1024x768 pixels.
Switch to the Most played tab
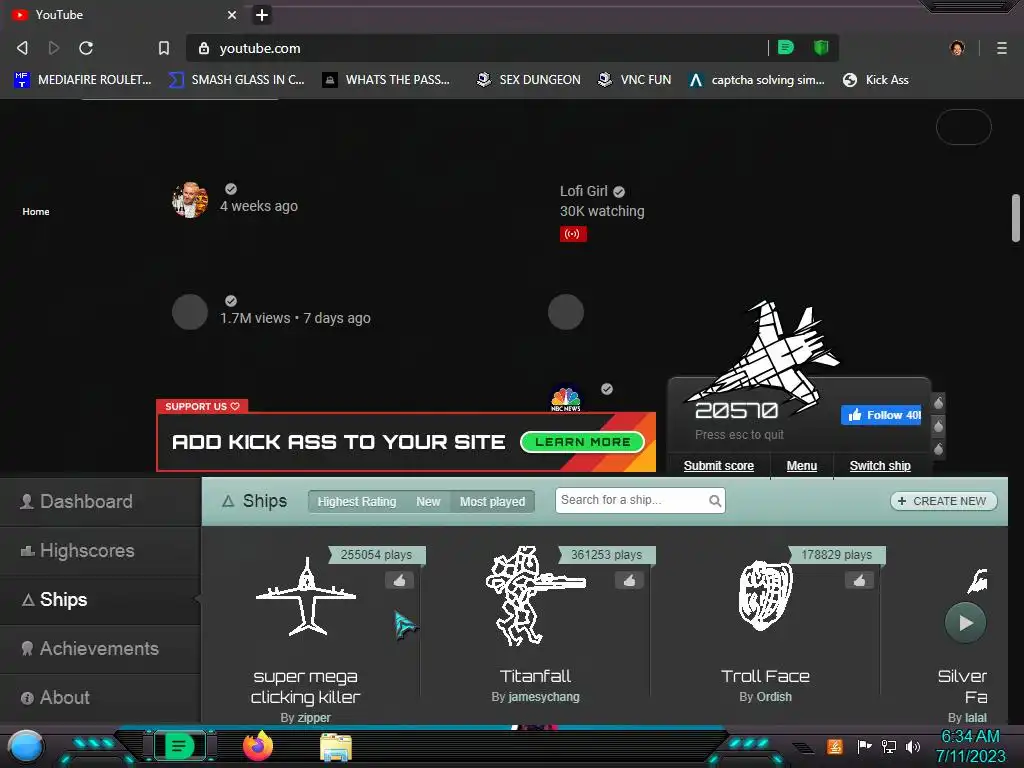[492, 502]
